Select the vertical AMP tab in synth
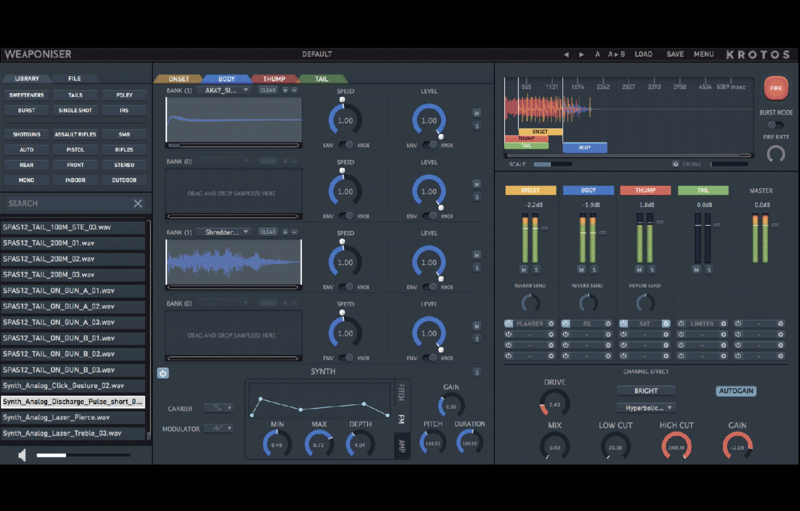Viewport: 800px width, 511px height. [x=402, y=445]
